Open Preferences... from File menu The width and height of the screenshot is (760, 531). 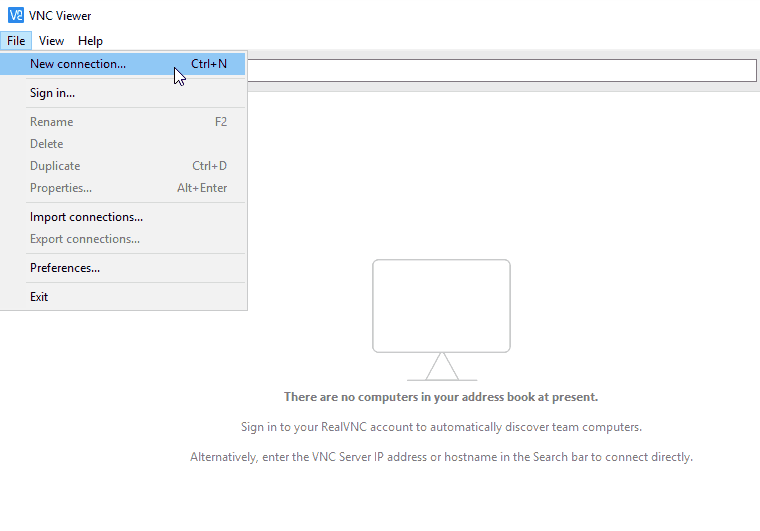point(123,268)
